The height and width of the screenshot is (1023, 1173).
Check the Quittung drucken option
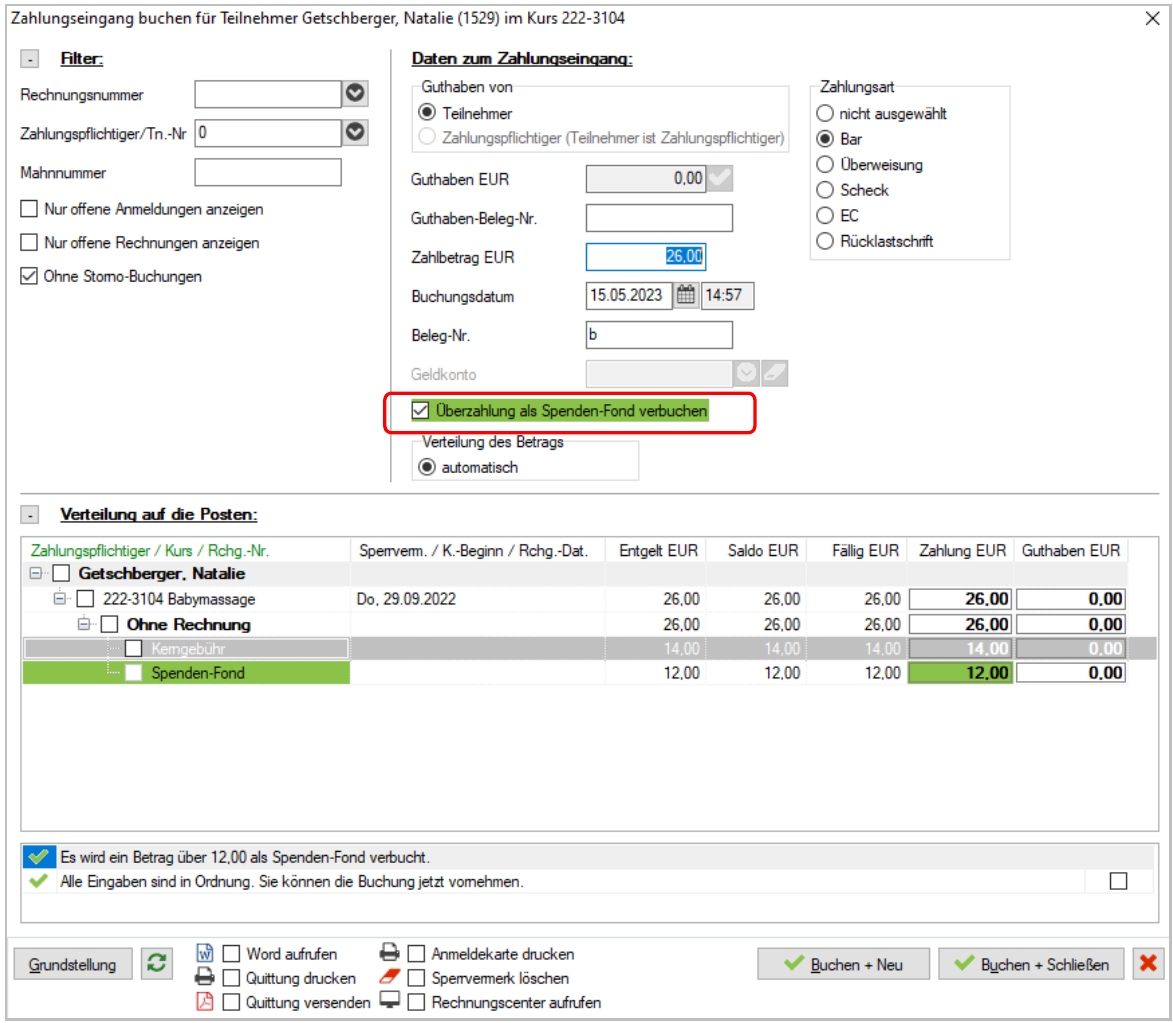point(232,978)
